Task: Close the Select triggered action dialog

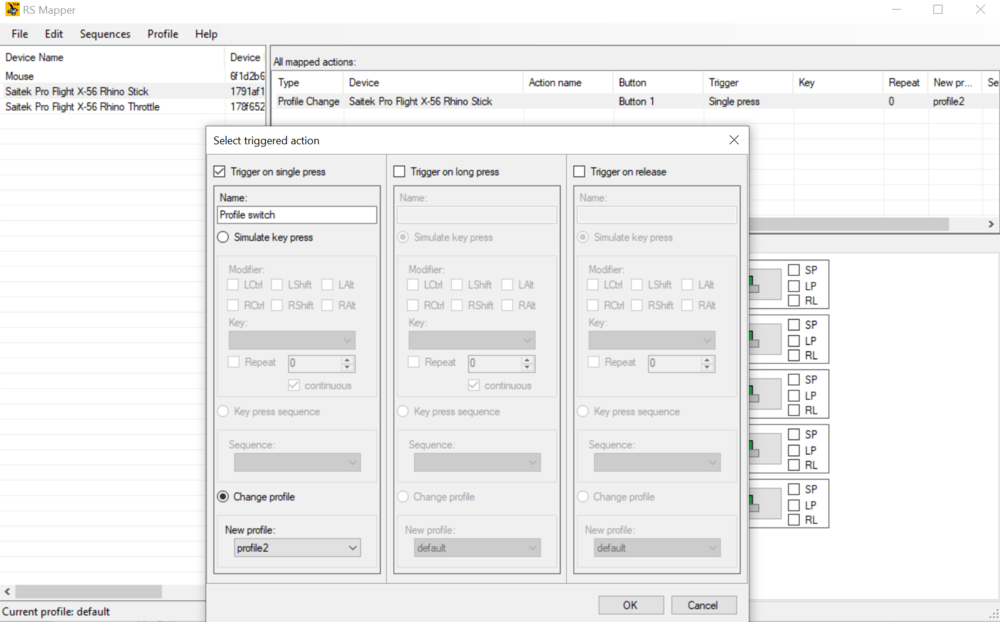Action: 733,140
